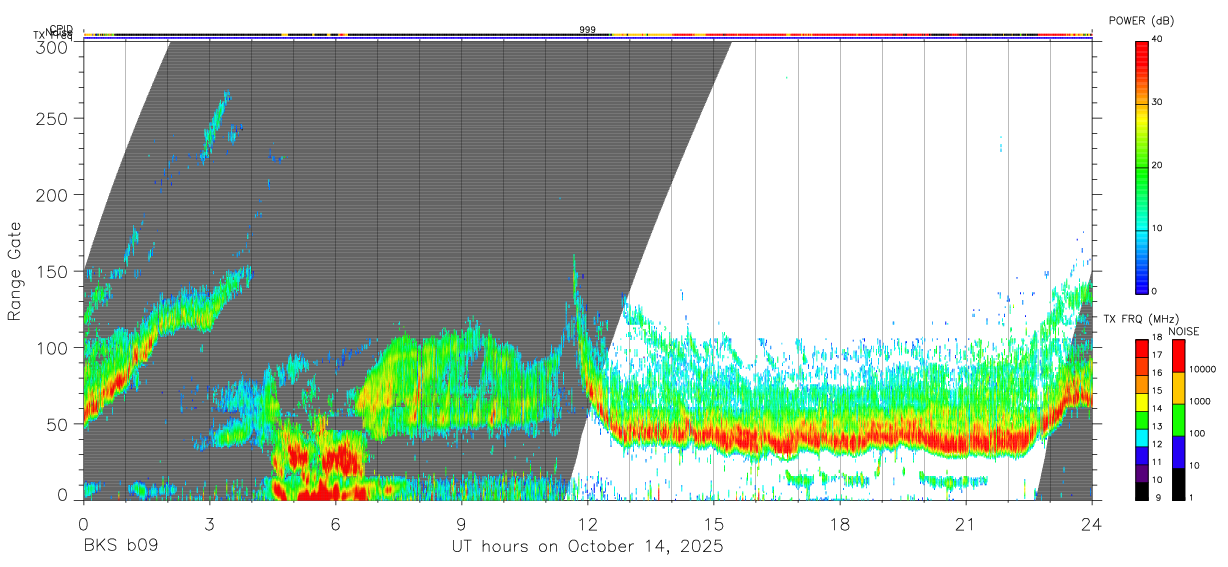1228x567 pixels.
Task: Click the 150 tick on the range gate axis
Action: click(52, 271)
